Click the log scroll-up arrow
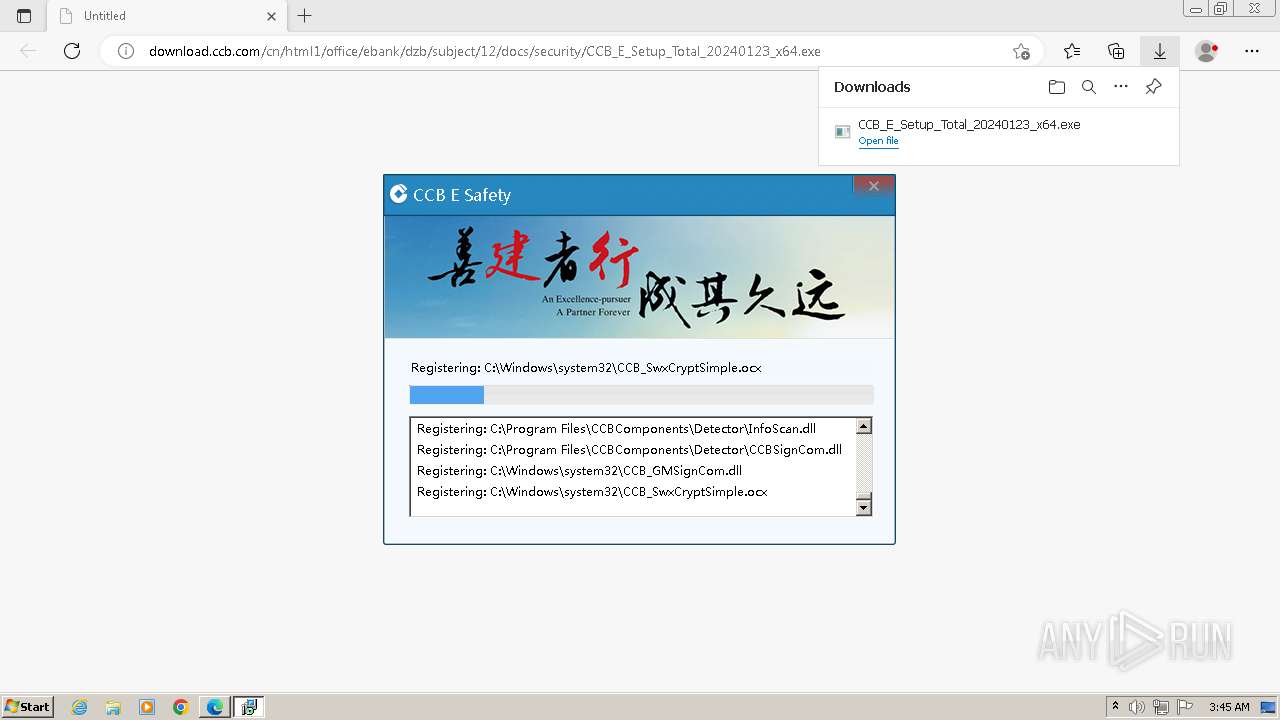1280x720 pixels. pos(864,426)
